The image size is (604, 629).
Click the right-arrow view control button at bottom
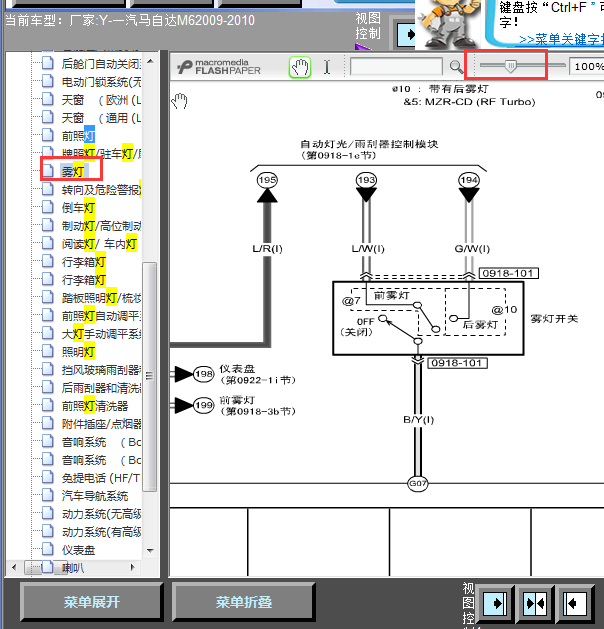(x=495, y=603)
